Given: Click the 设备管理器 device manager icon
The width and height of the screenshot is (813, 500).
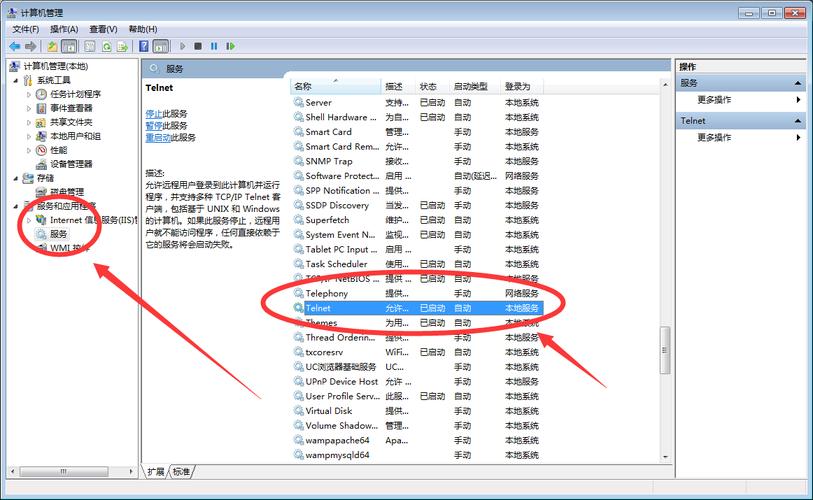Looking at the screenshot, I should pos(41,164).
